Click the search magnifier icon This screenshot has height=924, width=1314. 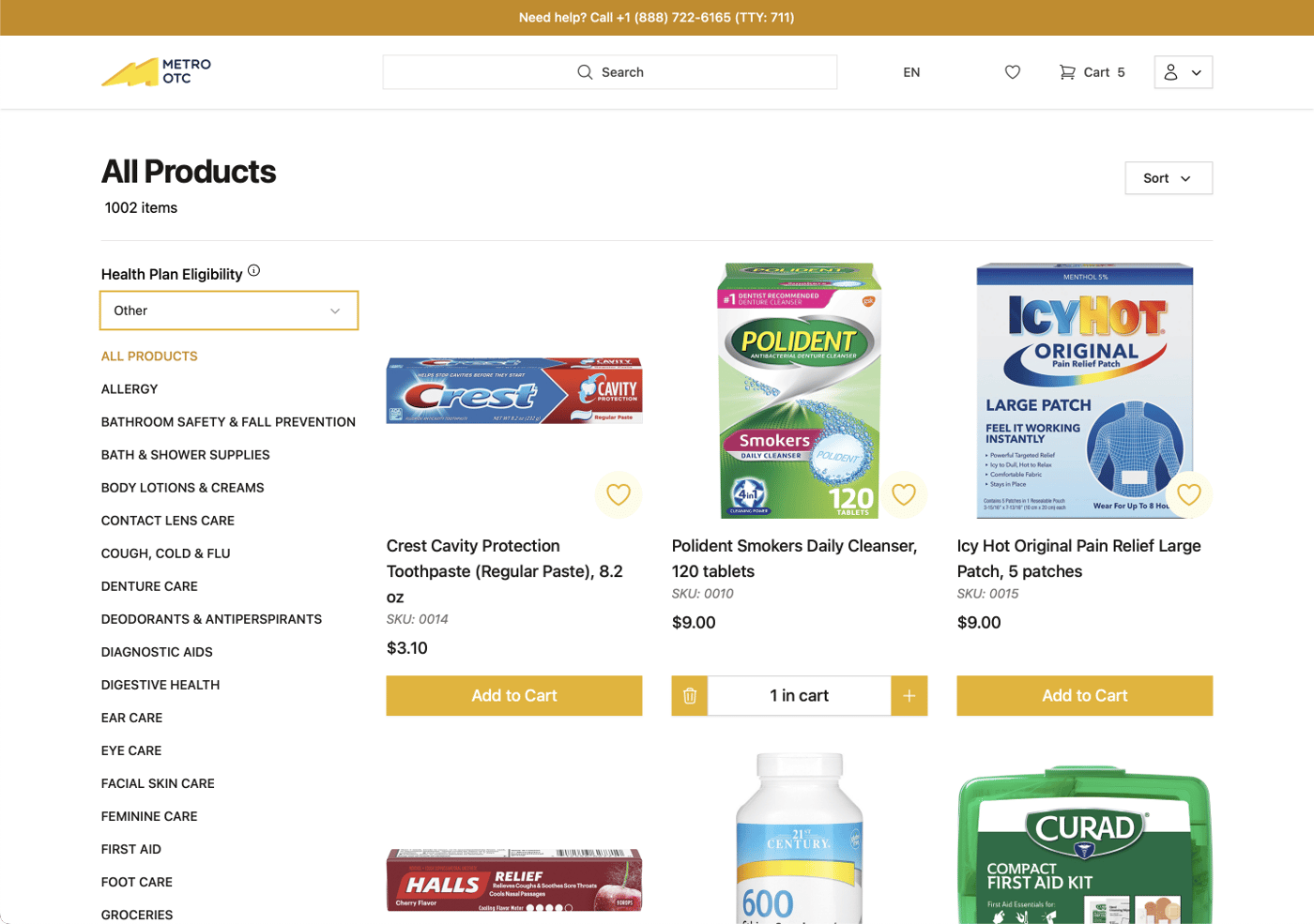(585, 72)
